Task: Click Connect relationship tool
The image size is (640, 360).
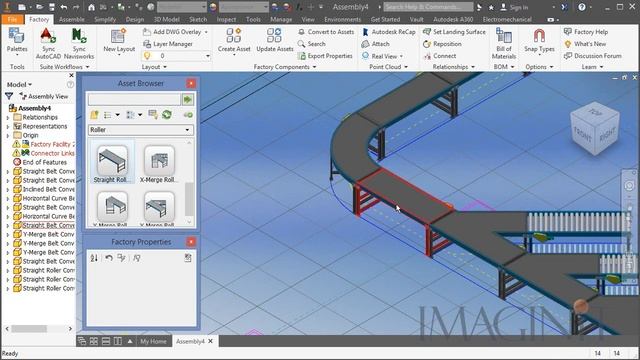Action: 440,56
